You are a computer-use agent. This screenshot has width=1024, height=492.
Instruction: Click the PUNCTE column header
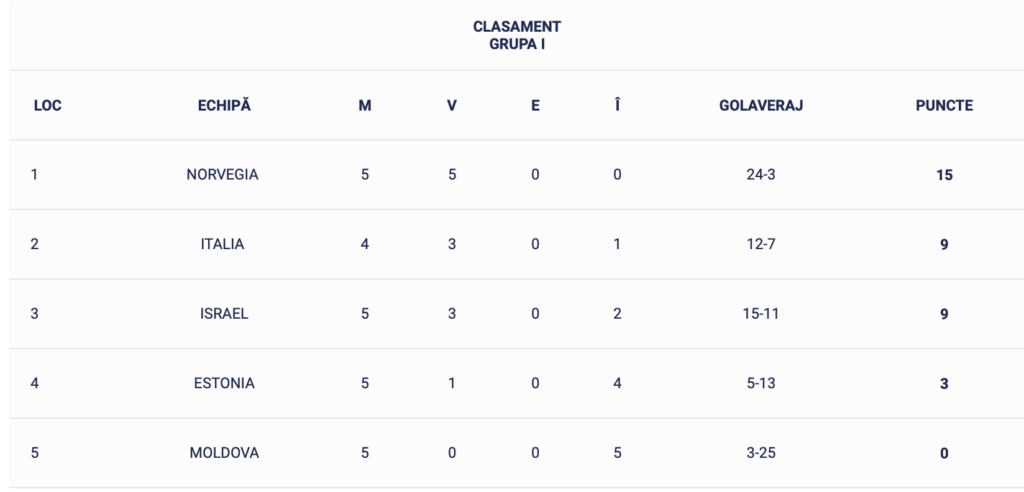944,106
